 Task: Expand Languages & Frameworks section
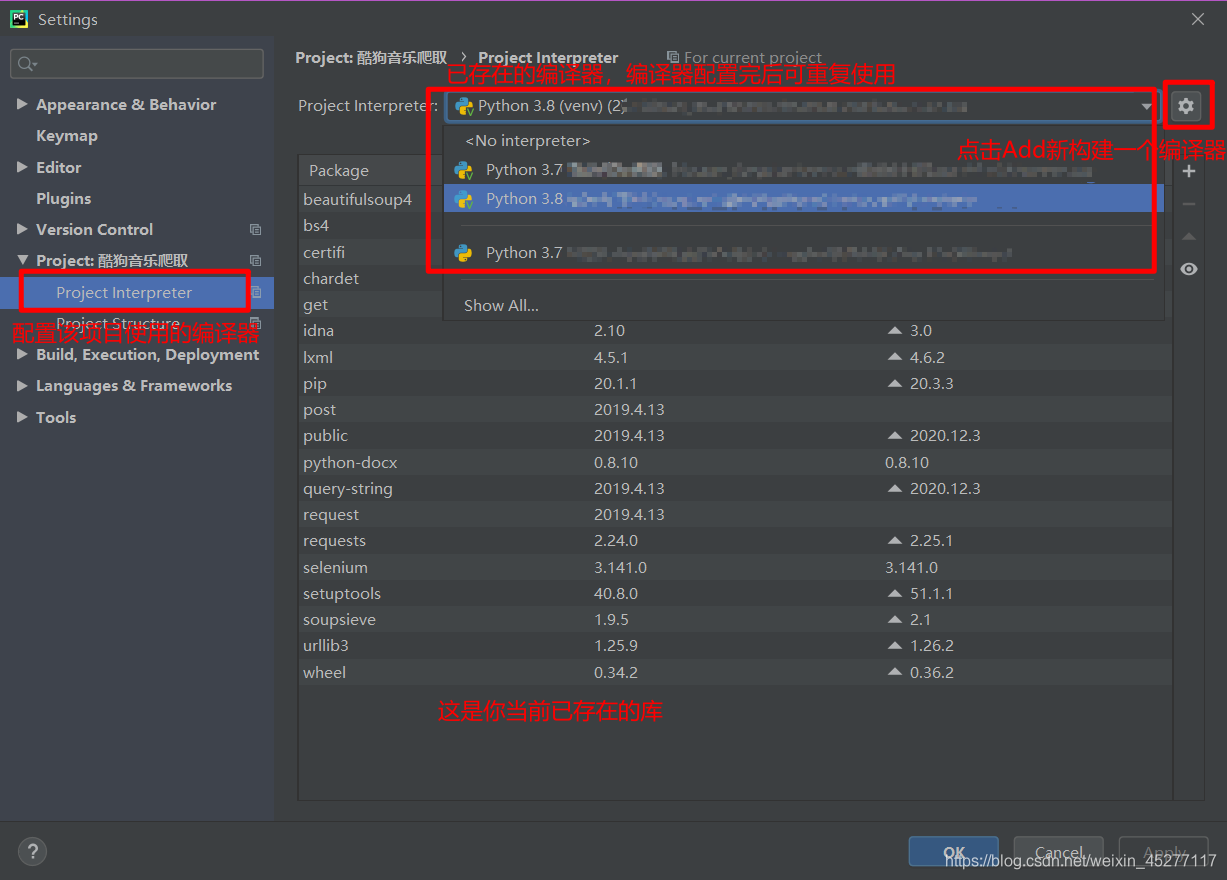[x=23, y=386]
